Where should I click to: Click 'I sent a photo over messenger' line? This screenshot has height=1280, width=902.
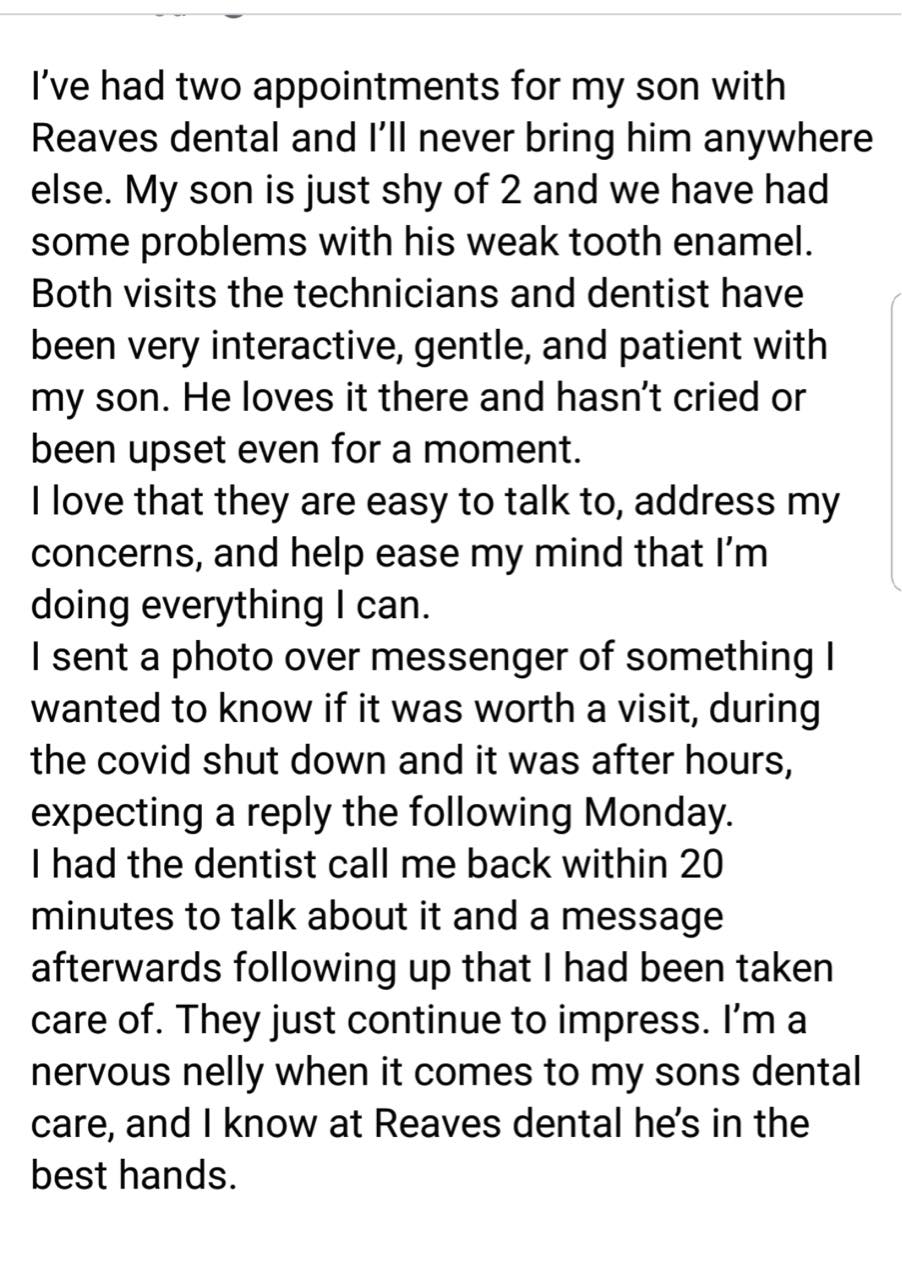click(x=436, y=658)
